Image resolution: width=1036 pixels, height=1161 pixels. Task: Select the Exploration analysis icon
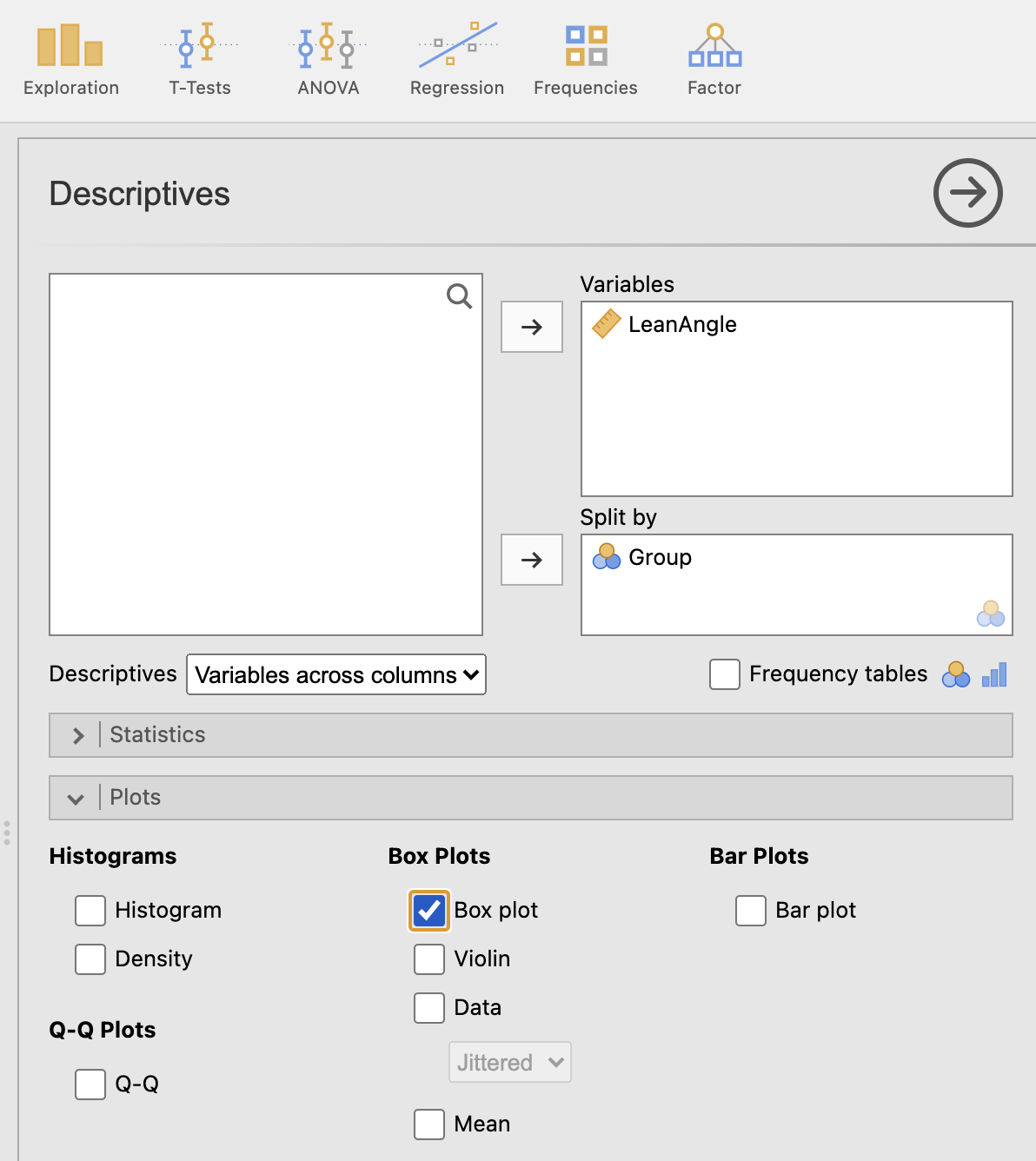70,57
